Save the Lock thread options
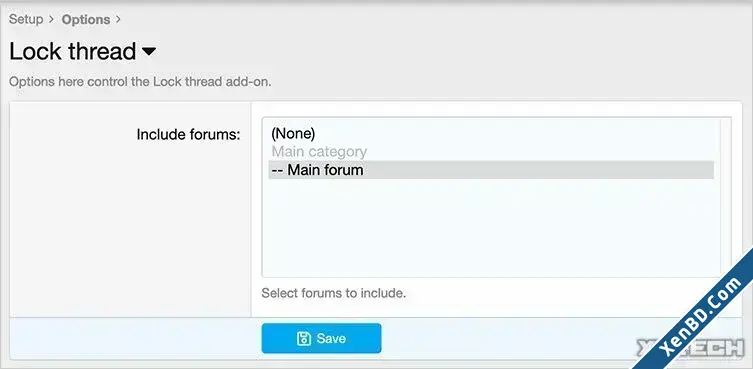 321,338
